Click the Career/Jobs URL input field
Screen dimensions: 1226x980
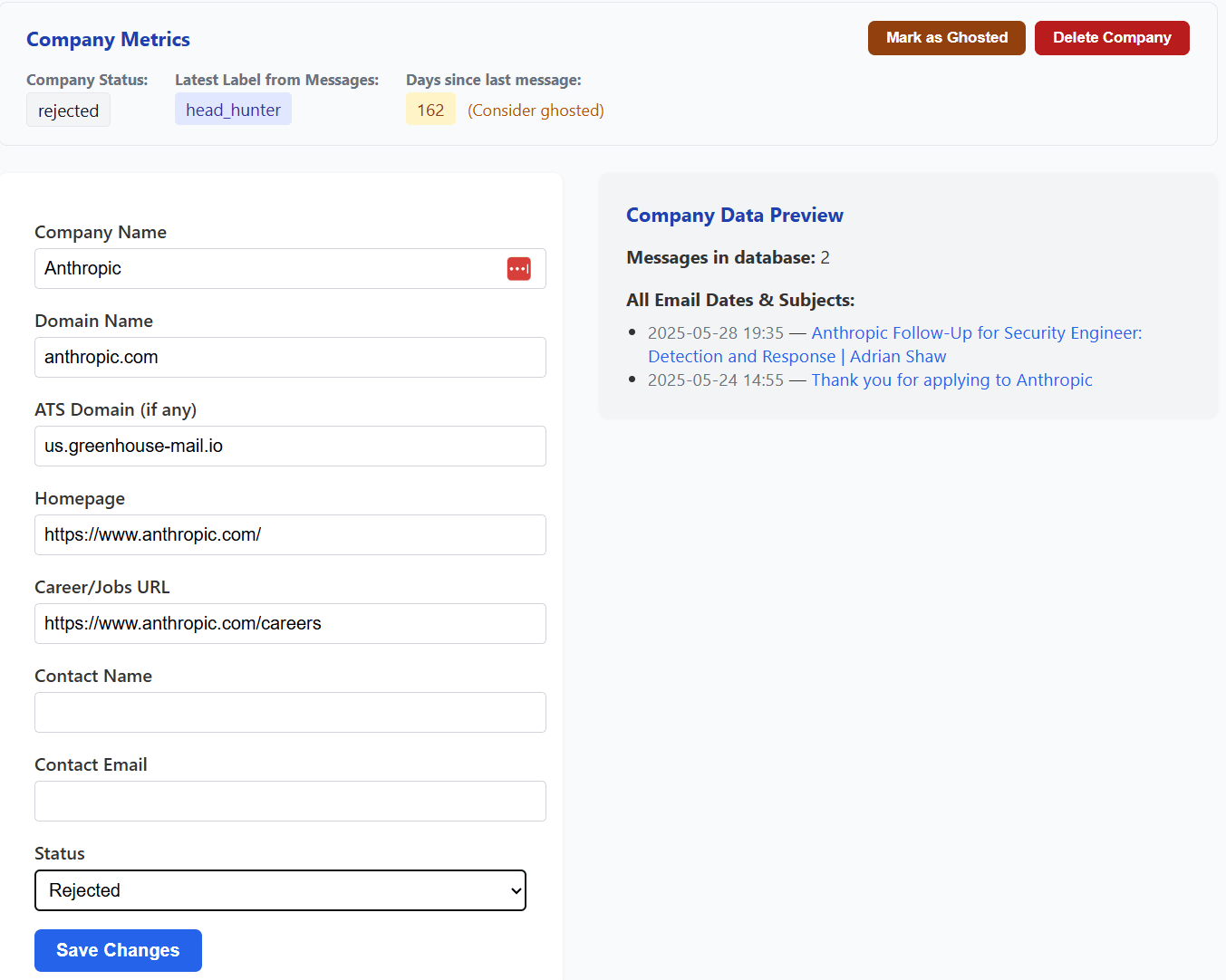[x=290, y=624]
